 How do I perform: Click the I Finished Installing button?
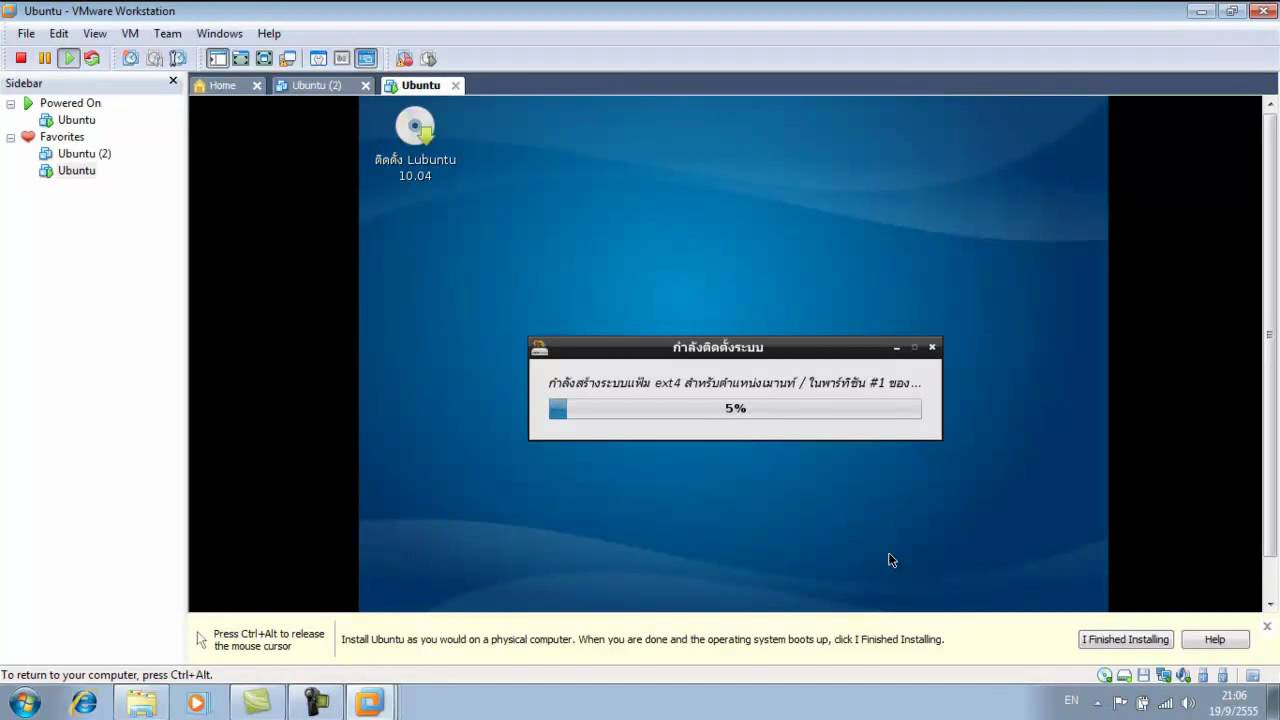point(1125,640)
